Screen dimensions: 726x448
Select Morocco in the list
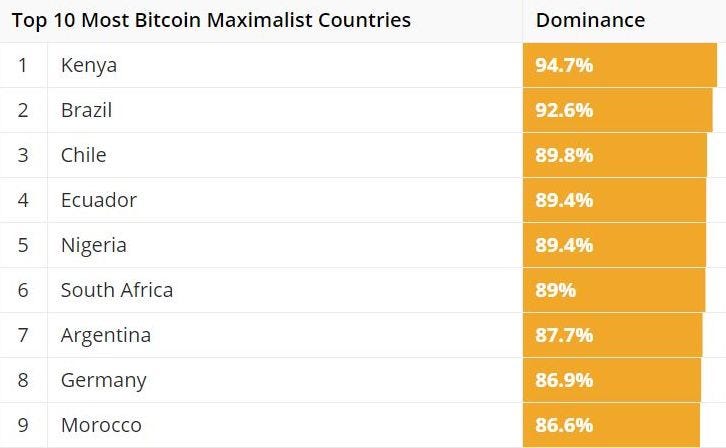(x=101, y=425)
